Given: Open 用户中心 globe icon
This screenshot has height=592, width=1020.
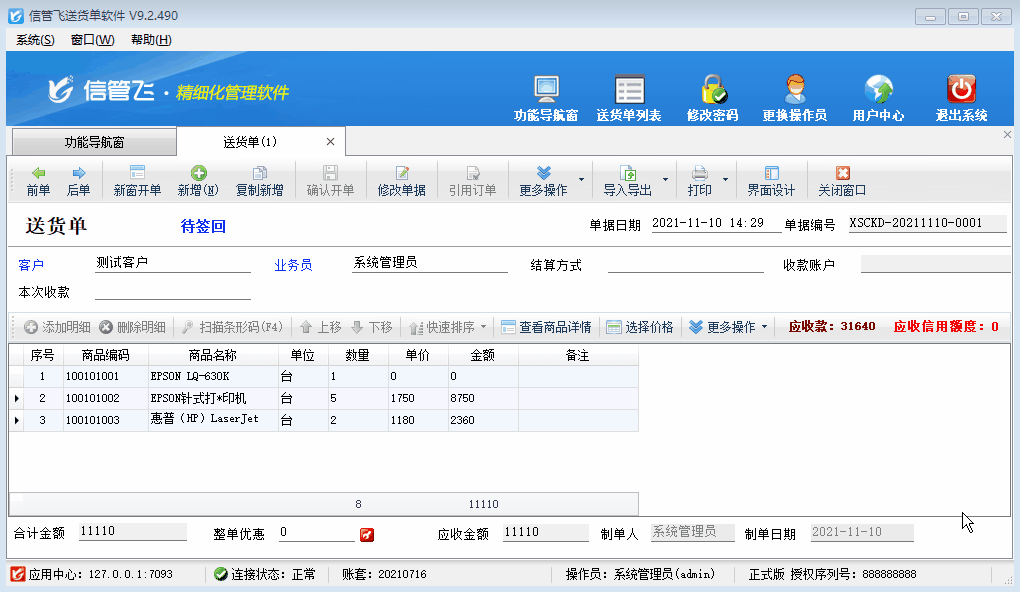Looking at the screenshot, I should (878, 90).
